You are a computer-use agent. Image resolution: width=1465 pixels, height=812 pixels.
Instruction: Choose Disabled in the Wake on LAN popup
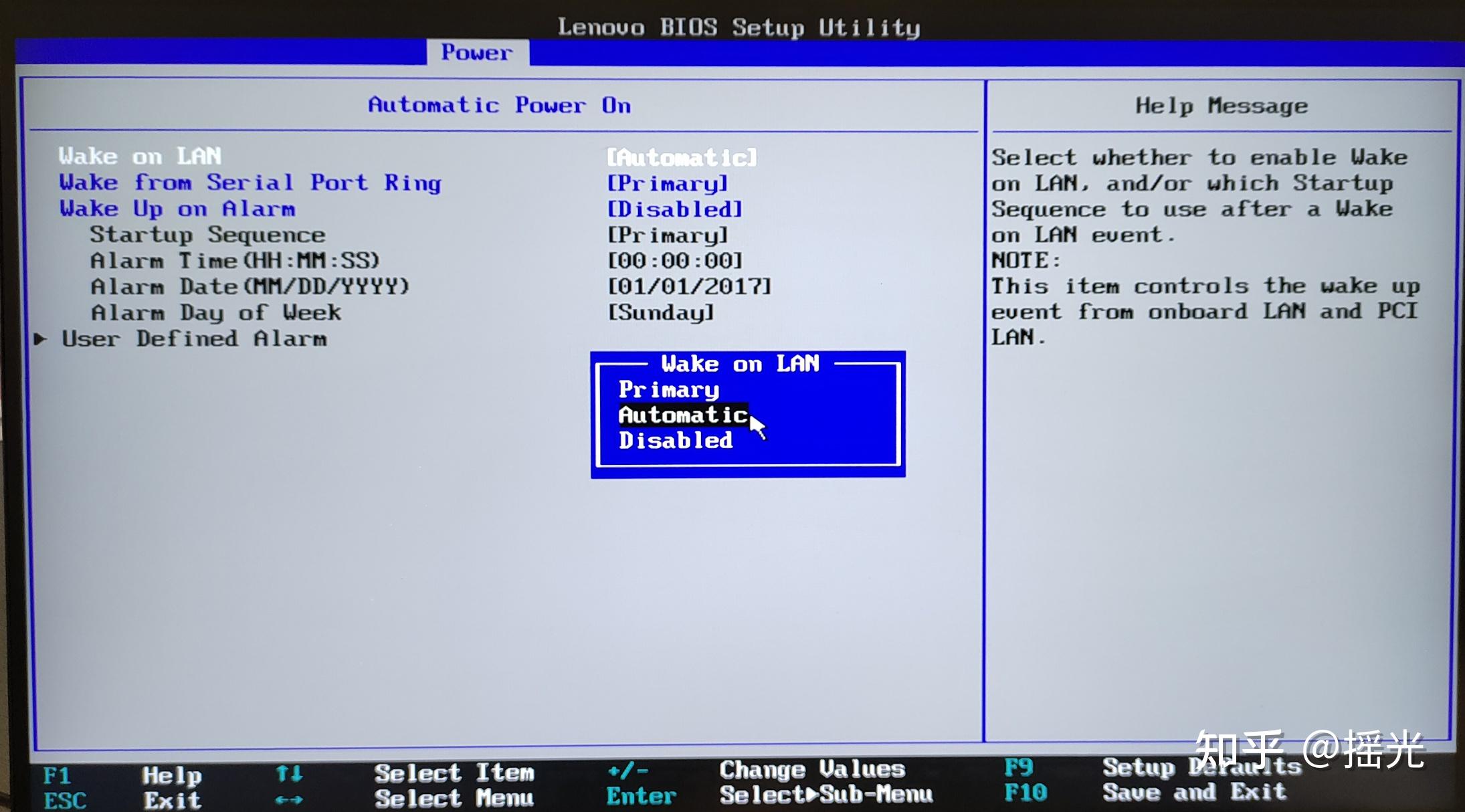(x=674, y=439)
